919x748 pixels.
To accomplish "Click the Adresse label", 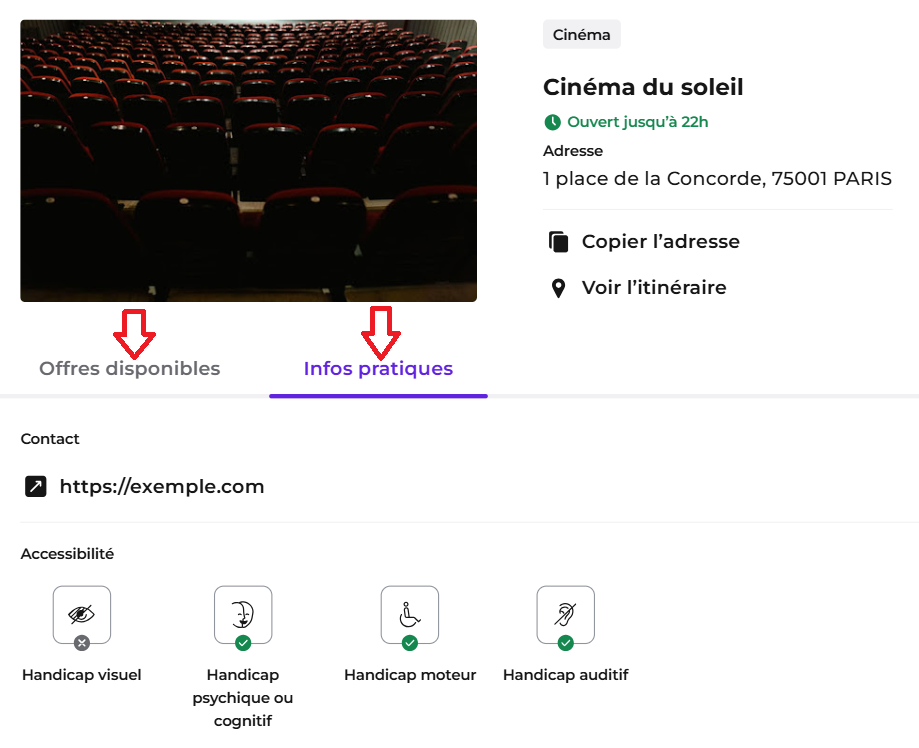I will 573,151.
